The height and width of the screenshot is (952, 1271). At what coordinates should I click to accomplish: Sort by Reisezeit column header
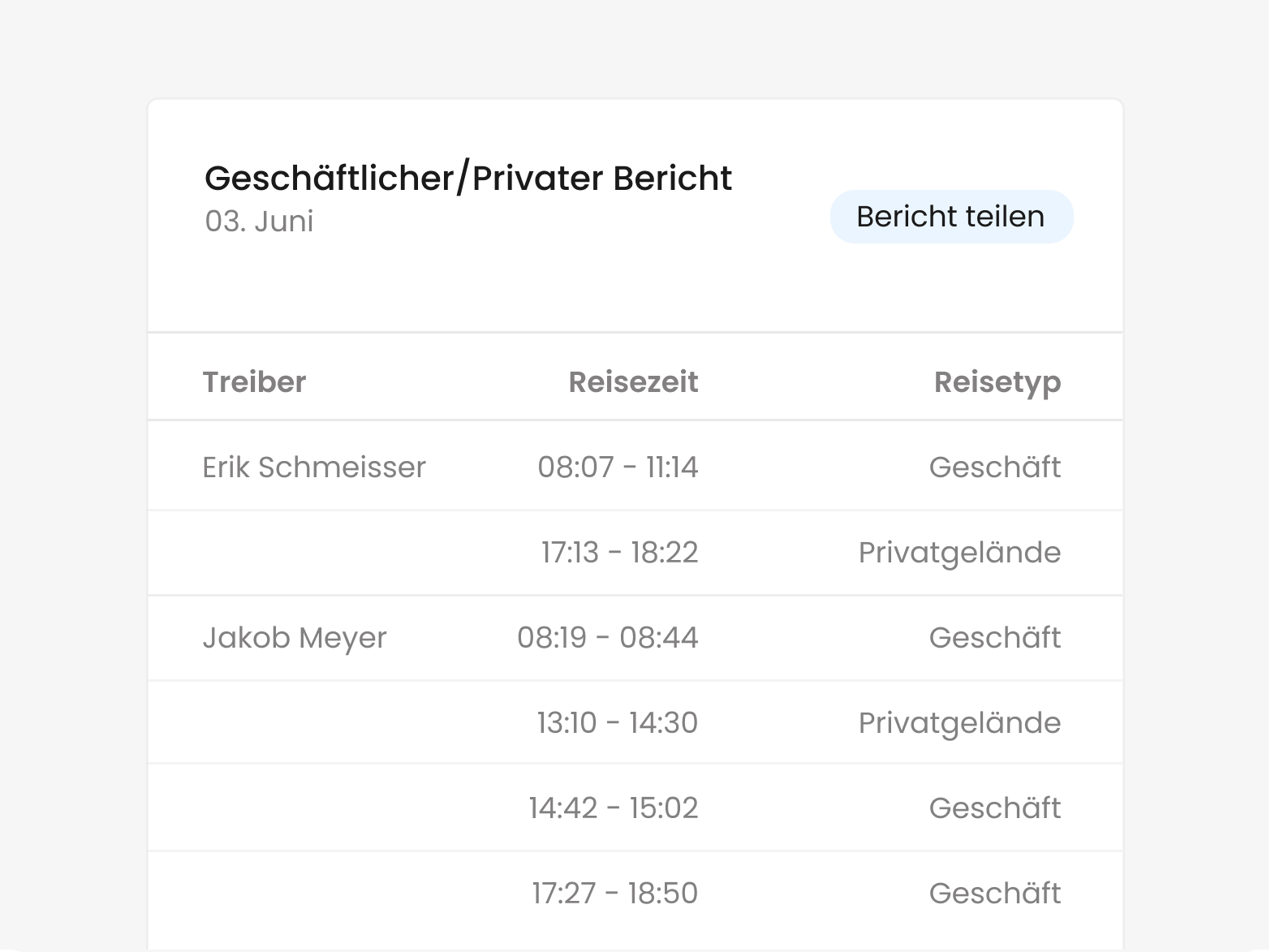coord(633,382)
